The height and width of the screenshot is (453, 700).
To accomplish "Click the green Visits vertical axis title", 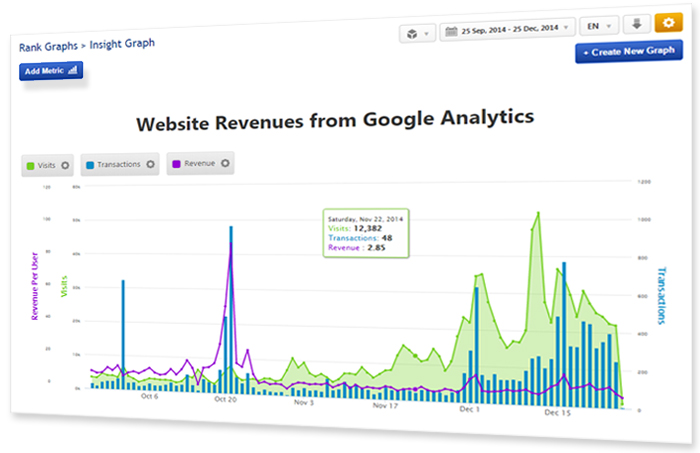I will (64, 286).
